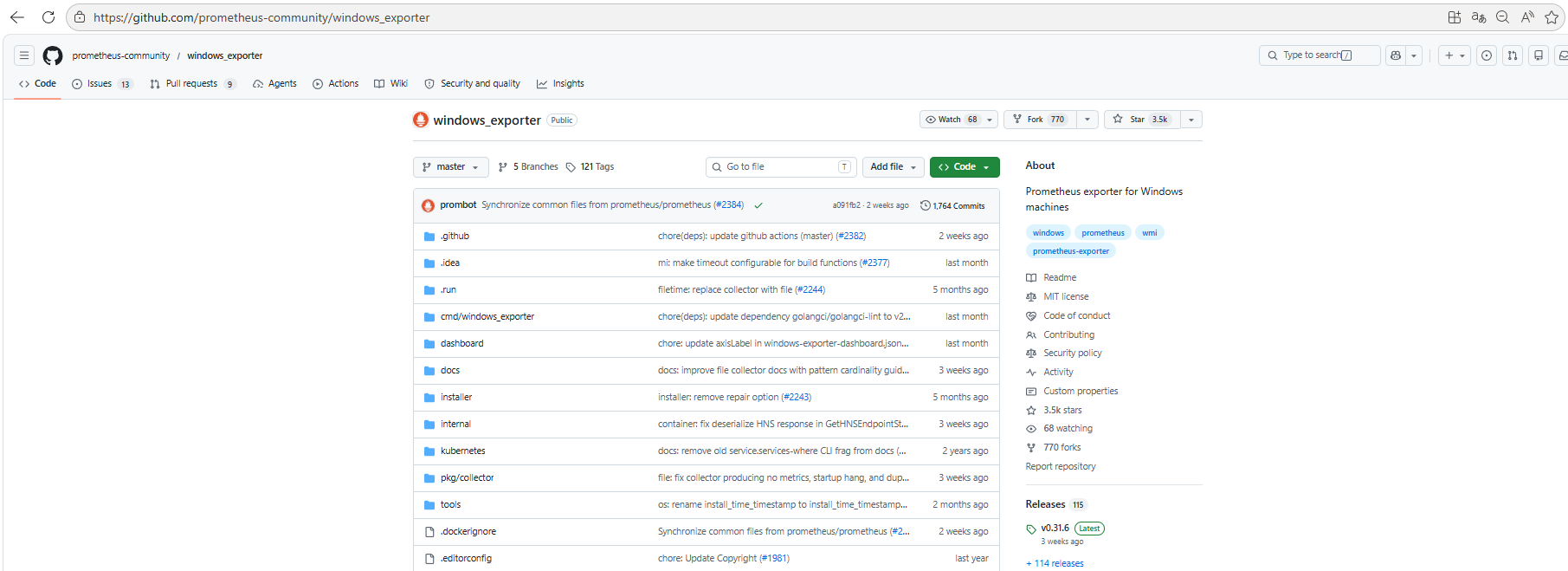Screen dimensions: 1568x571
Task: Open the Wiki tab
Action: [390, 84]
